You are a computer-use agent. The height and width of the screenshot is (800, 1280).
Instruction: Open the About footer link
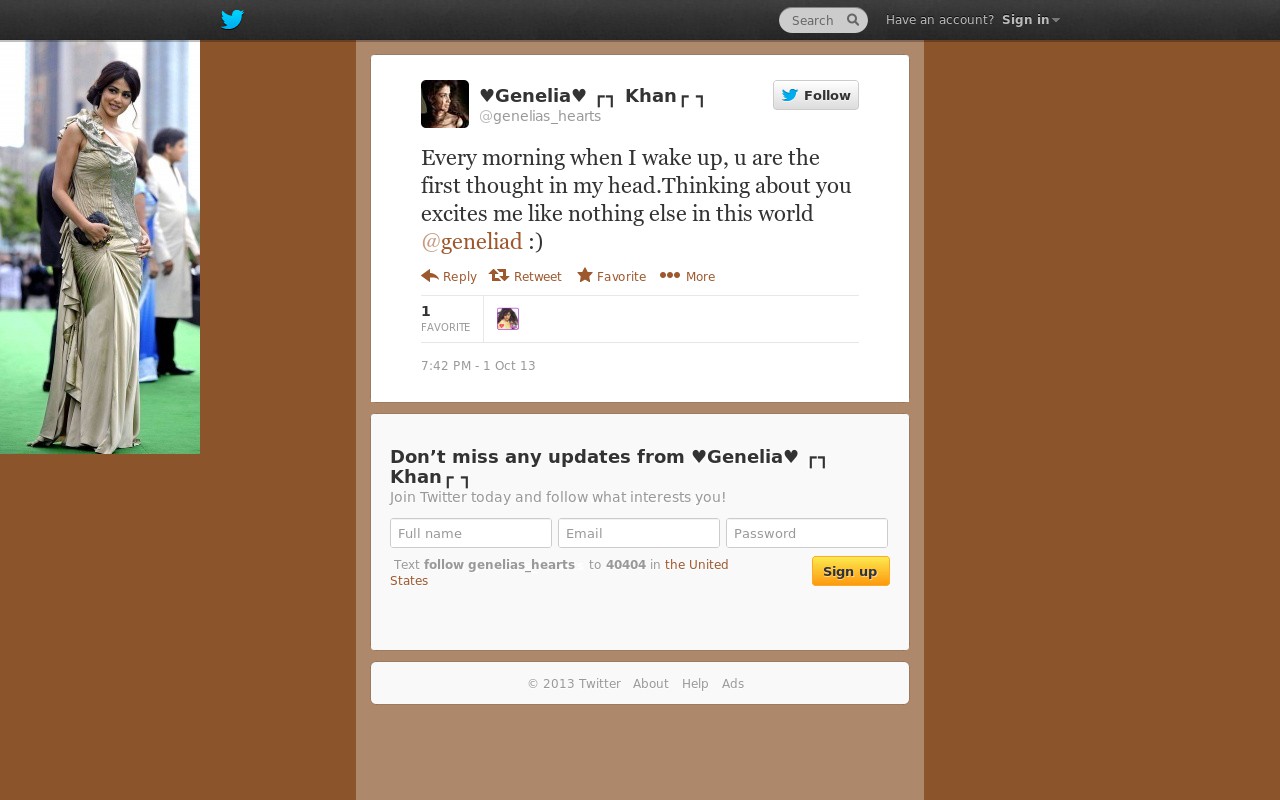click(651, 684)
